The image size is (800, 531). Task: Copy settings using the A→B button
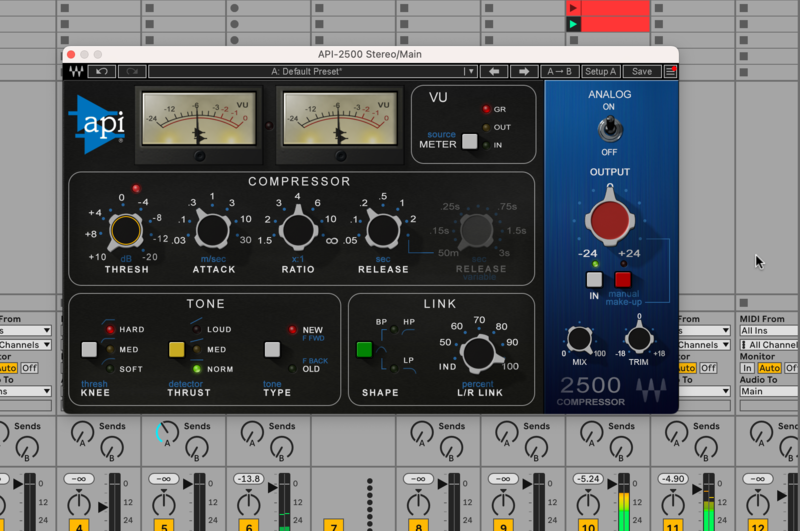(559, 72)
